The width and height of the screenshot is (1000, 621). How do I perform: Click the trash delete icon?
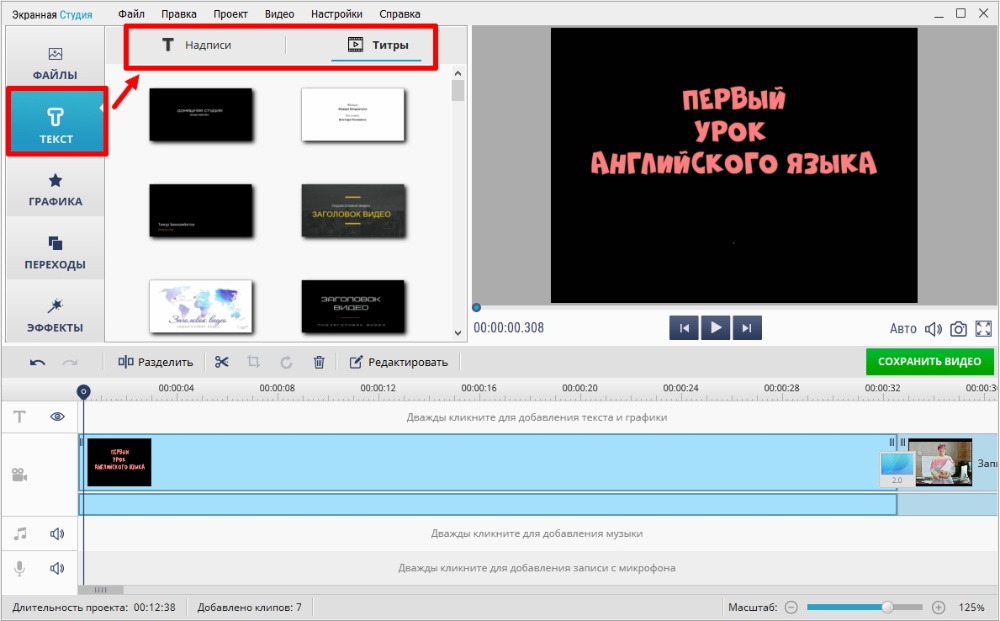click(319, 362)
